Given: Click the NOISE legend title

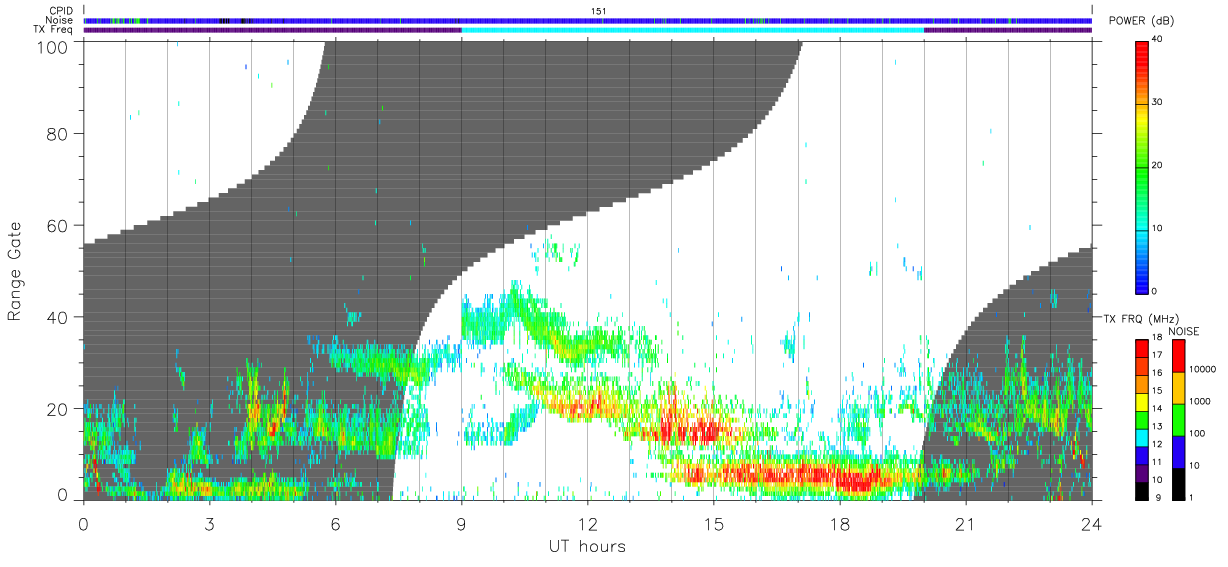Looking at the screenshot, I should coord(1185,330).
